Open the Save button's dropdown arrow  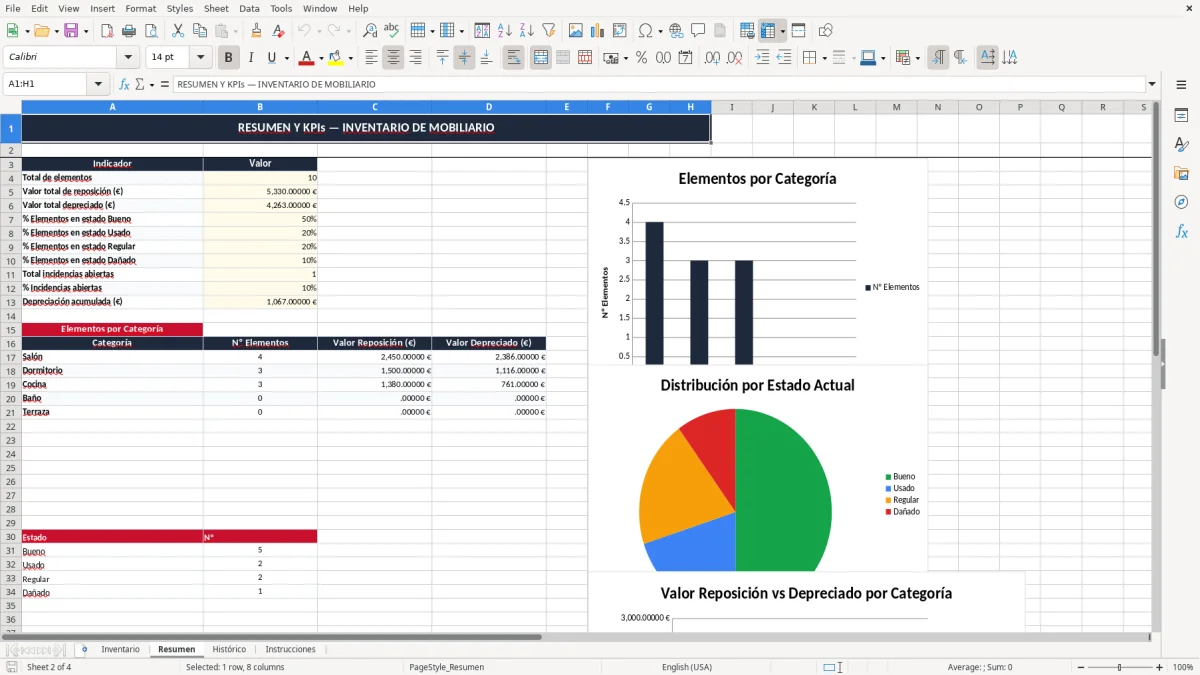pyautogui.click(x=86, y=31)
